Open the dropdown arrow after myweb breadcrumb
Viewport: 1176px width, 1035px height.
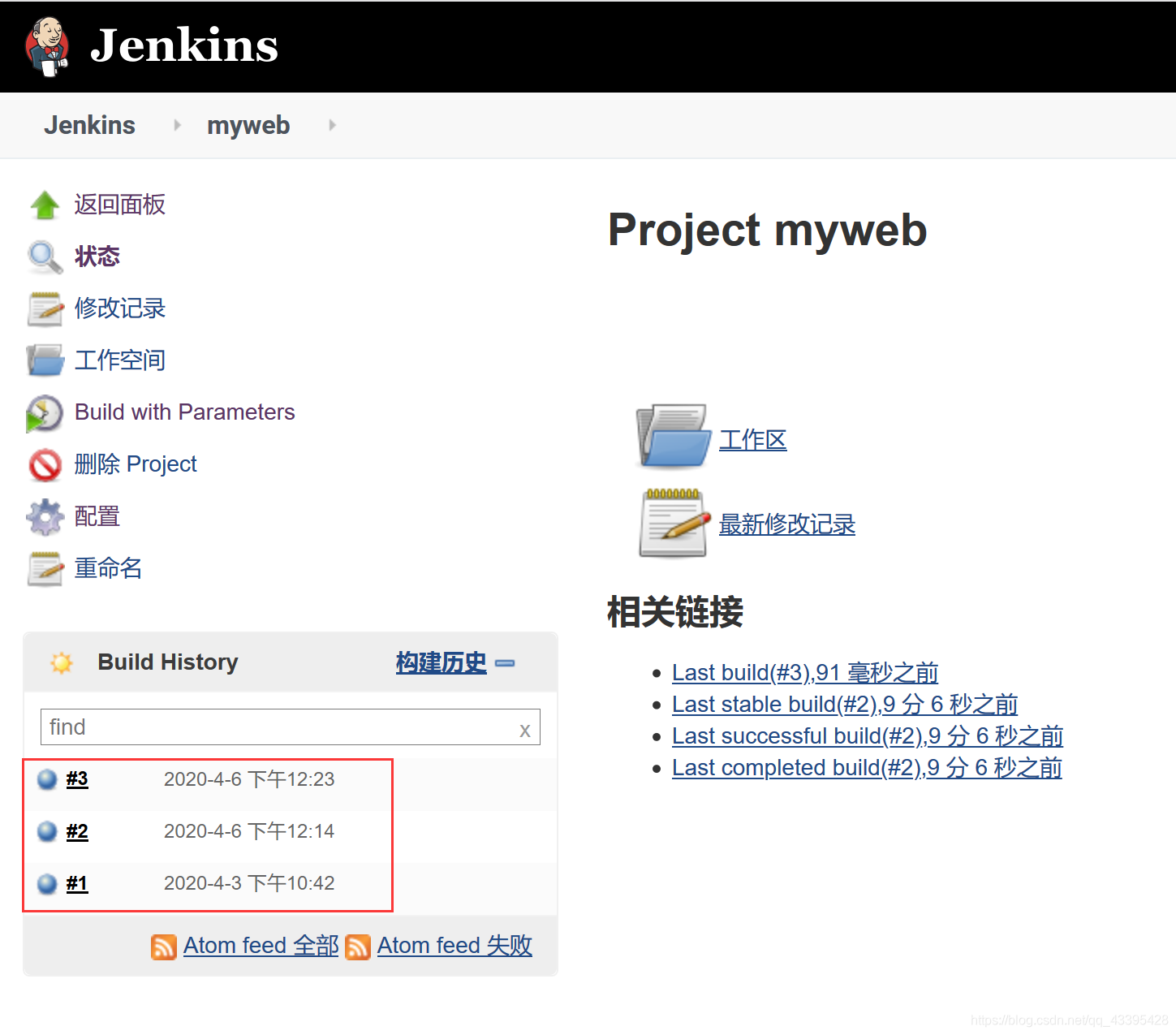tap(332, 125)
